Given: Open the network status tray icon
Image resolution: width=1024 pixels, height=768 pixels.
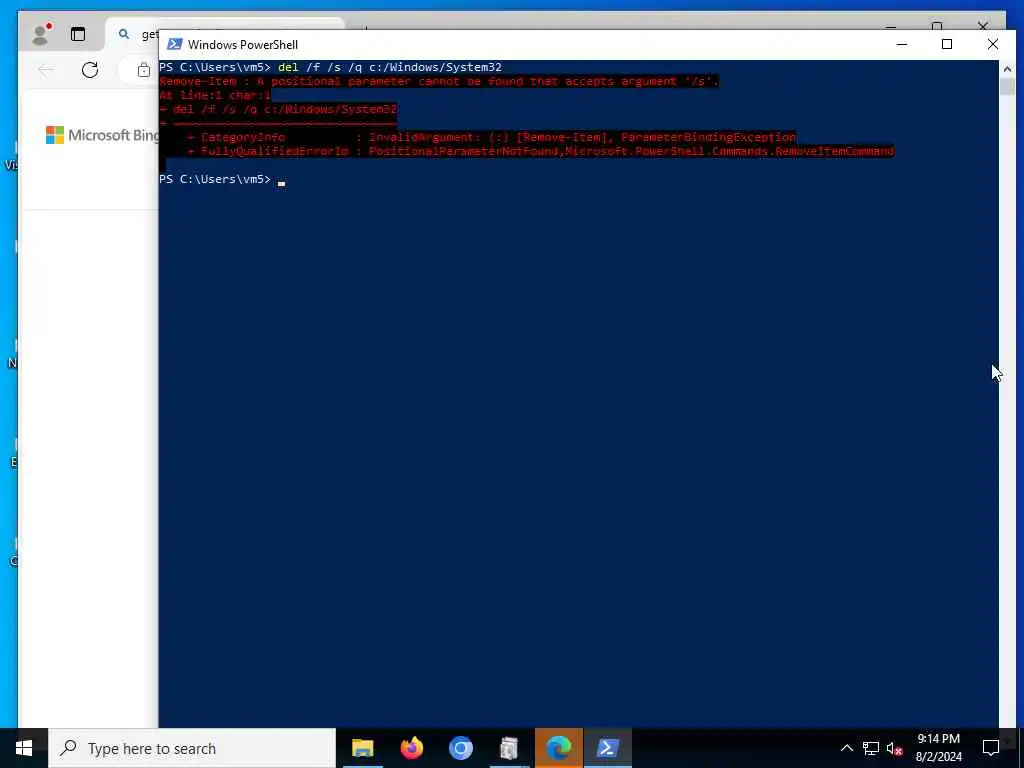Looking at the screenshot, I should (x=871, y=748).
